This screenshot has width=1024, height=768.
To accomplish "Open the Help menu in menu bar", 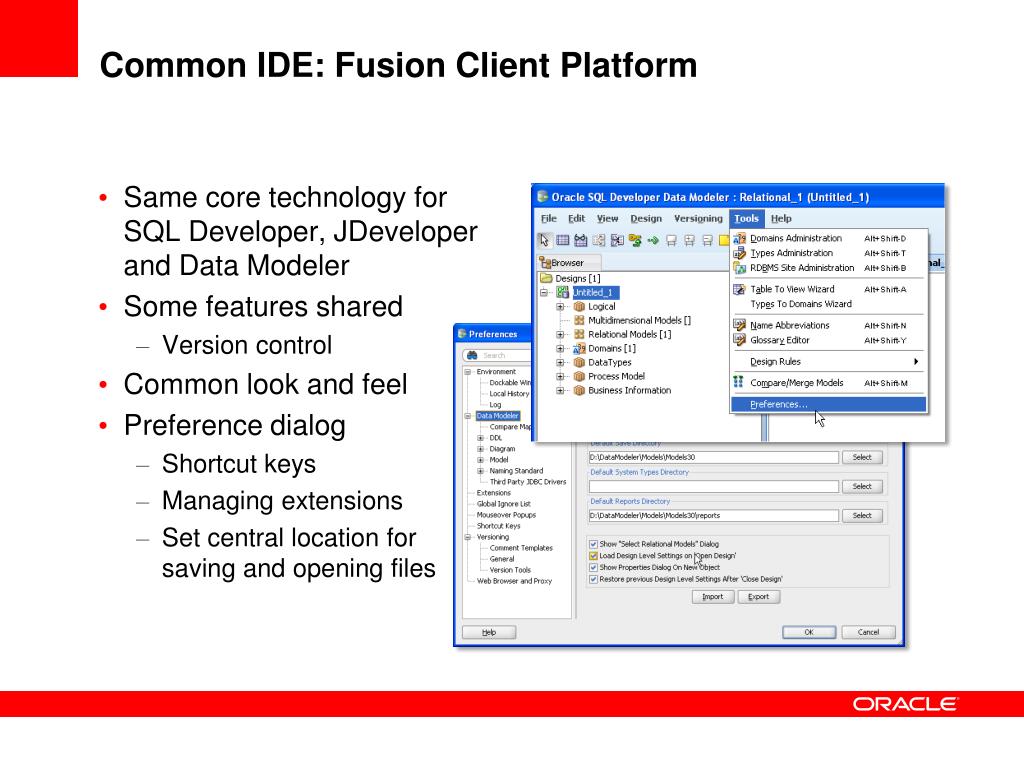I will pyautogui.click(x=781, y=219).
